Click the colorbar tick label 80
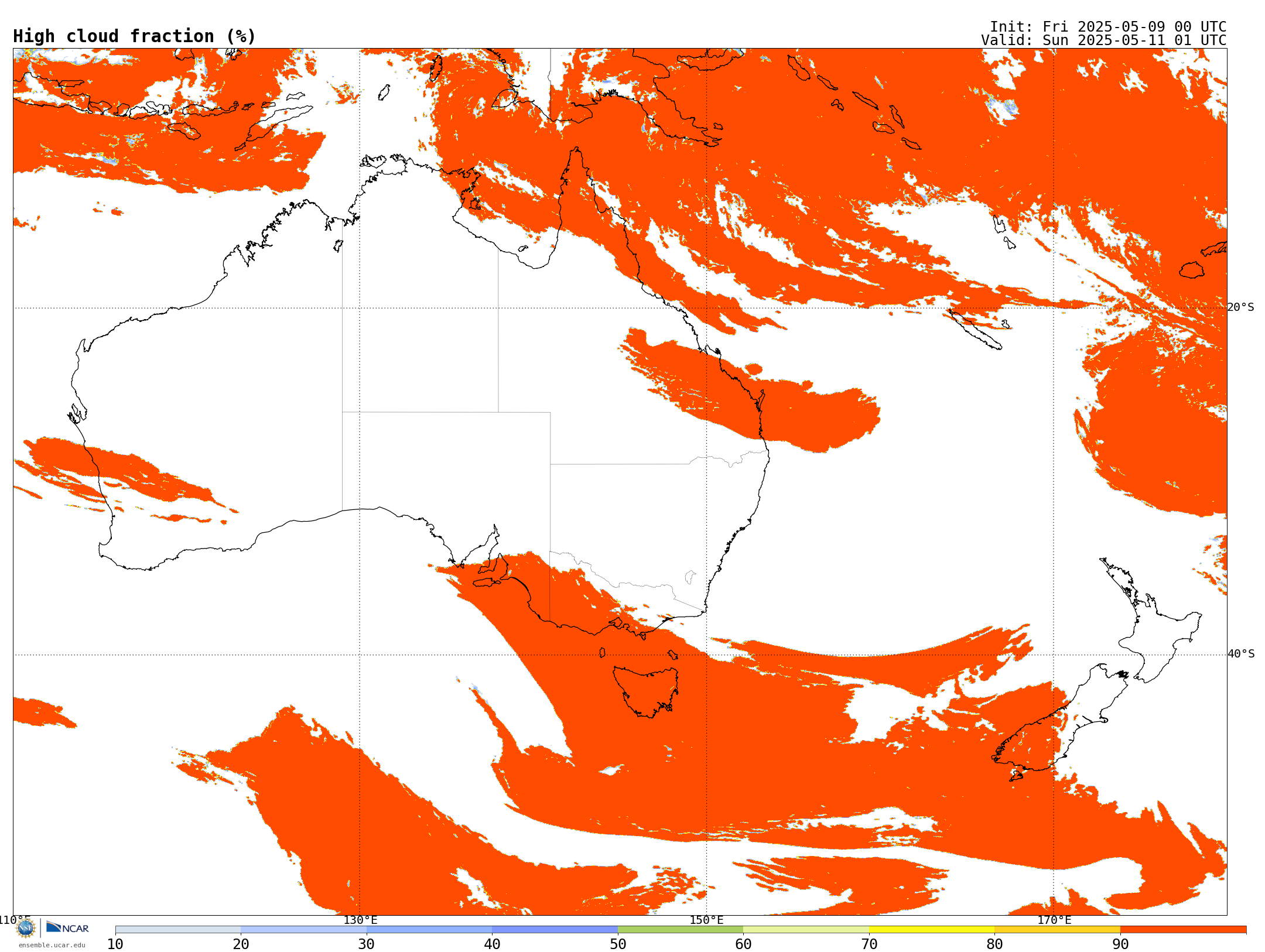The width and height of the screenshot is (1265, 952). (x=994, y=944)
